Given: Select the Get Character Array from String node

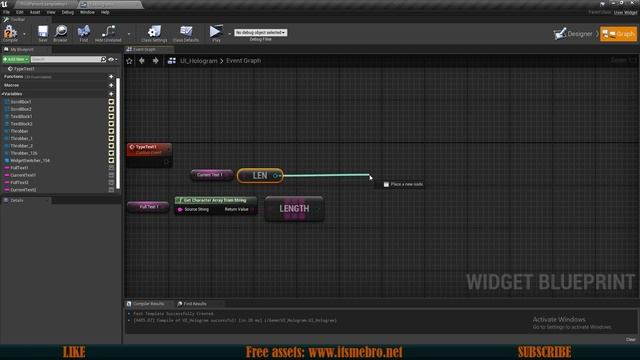Looking at the screenshot, I should [216, 206].
